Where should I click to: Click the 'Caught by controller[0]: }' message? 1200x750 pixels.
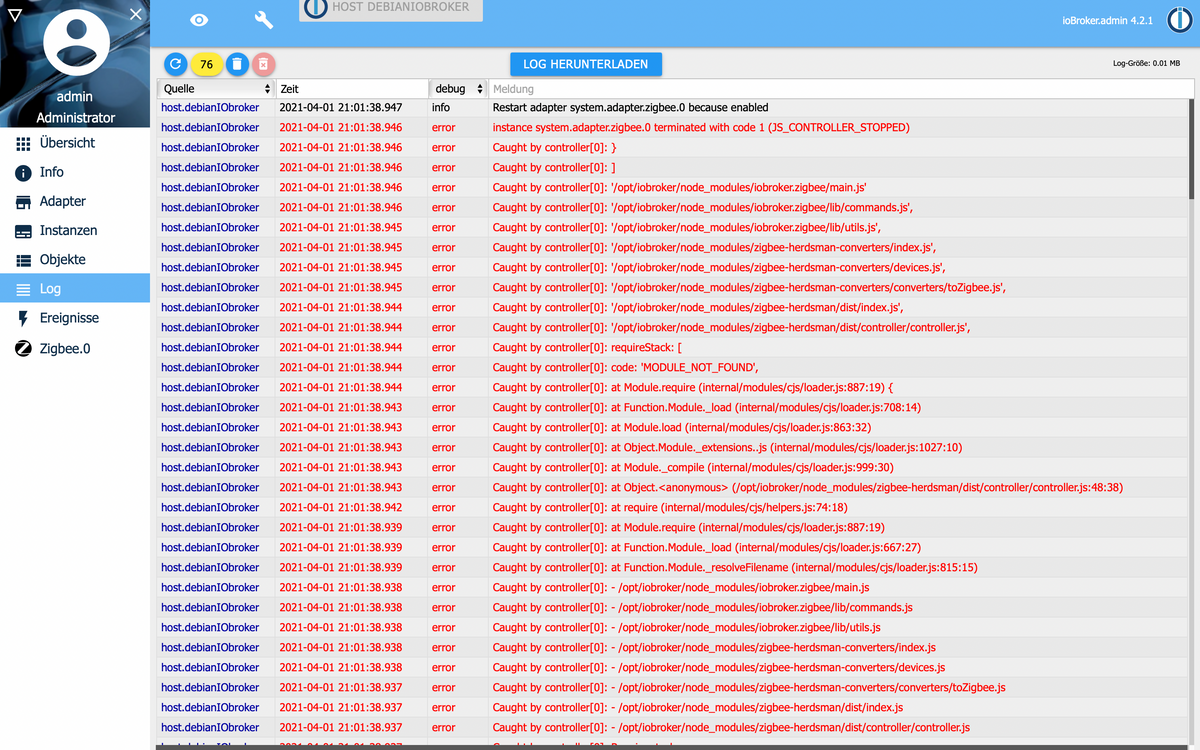click(x=554, y=147)
